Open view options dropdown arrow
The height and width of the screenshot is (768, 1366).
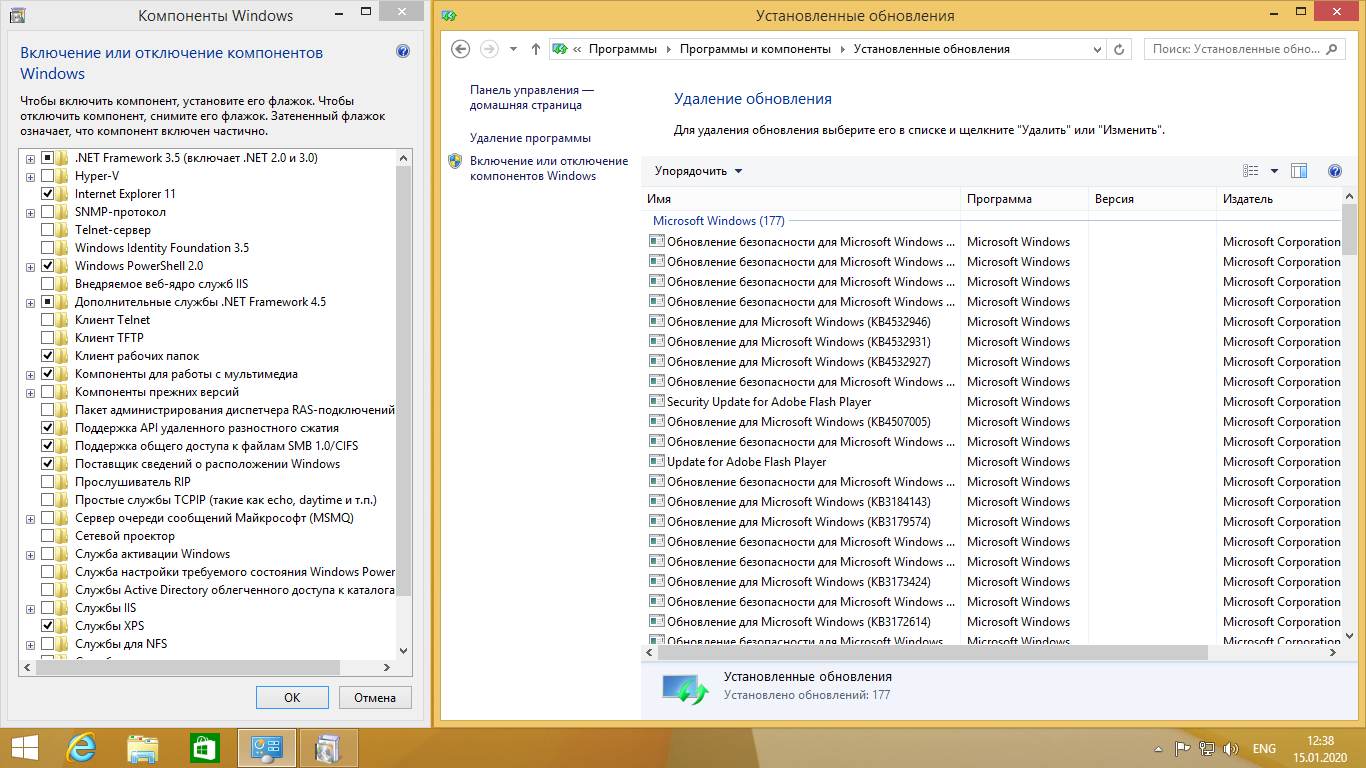pyautogui.click(x=1274, y=171)
